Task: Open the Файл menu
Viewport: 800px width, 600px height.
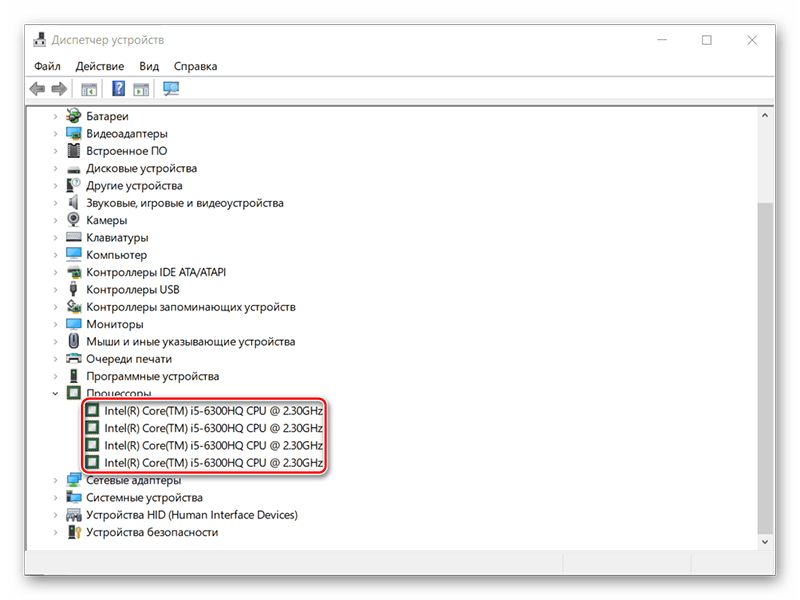Action: [47, 66]
